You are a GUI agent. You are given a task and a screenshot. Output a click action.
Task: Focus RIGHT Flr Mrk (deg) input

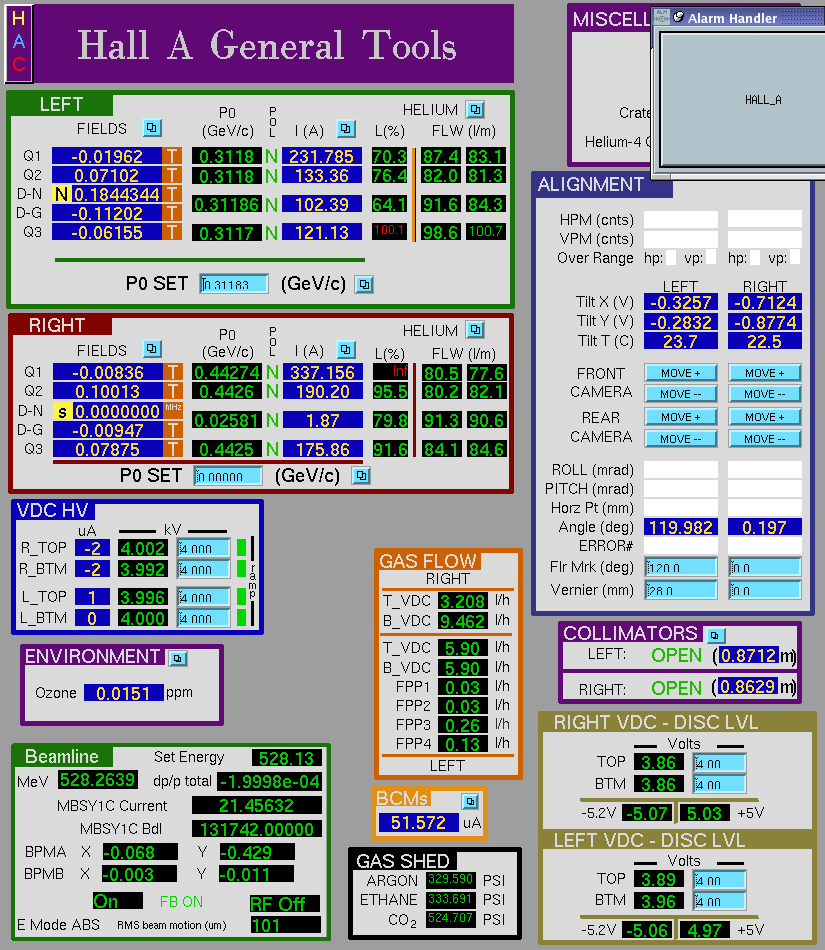click(765, 567)
